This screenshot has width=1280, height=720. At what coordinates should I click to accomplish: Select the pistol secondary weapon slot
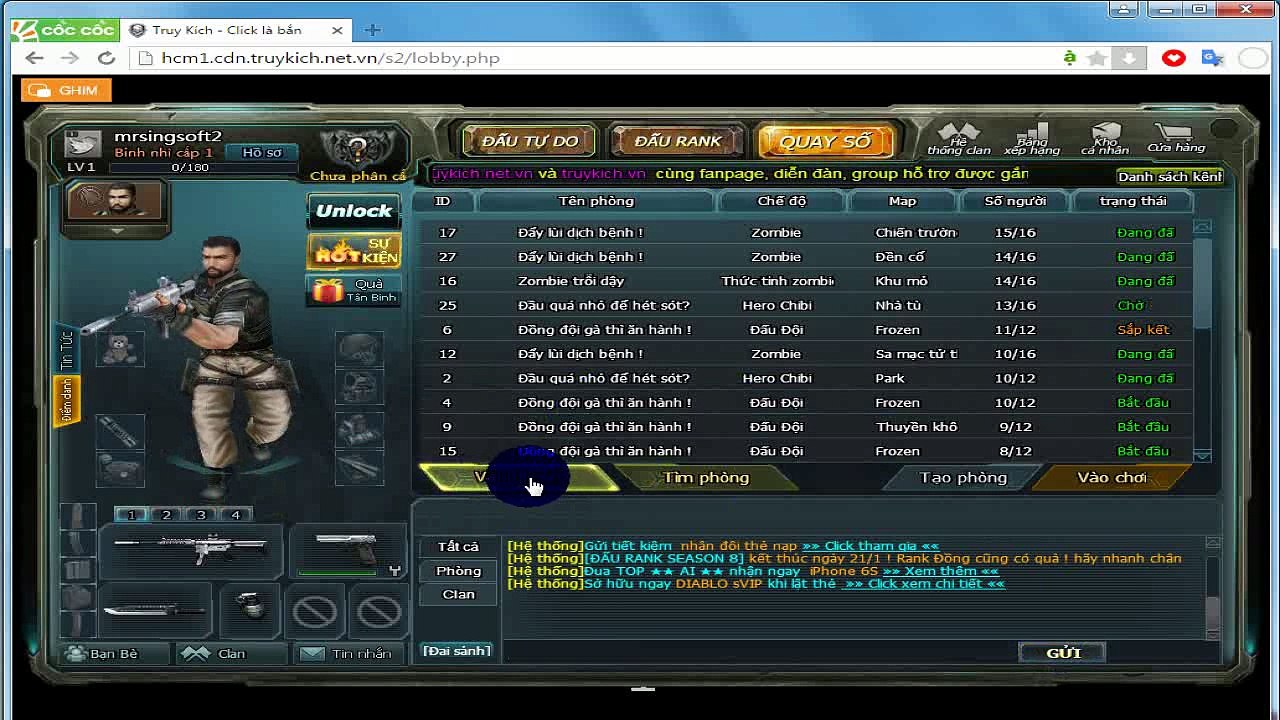point(346,550)
